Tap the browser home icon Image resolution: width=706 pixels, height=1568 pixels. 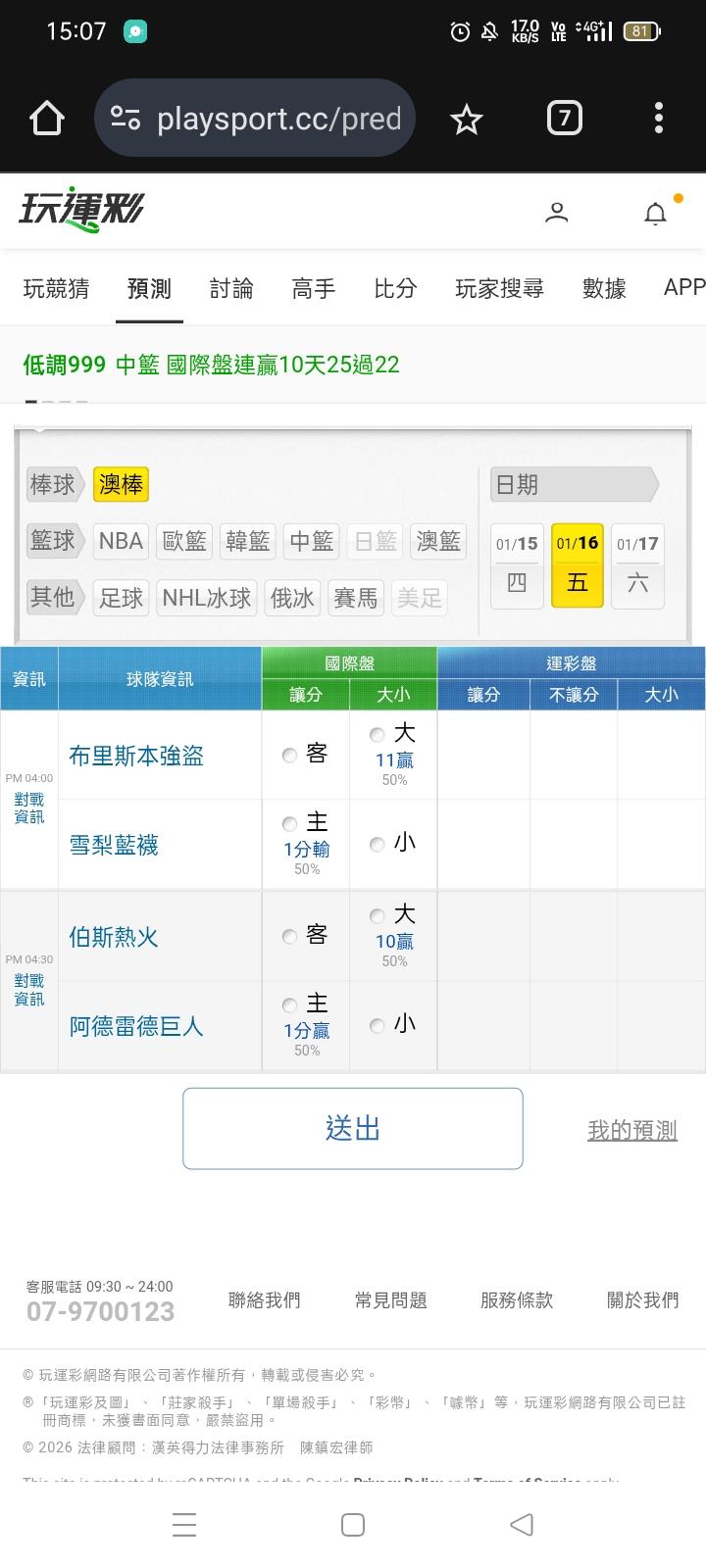(x=47, y=119)
